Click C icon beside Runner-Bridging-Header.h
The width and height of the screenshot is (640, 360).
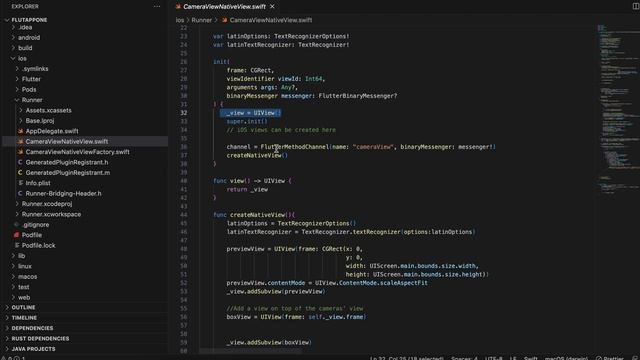[x=20, y=193]
